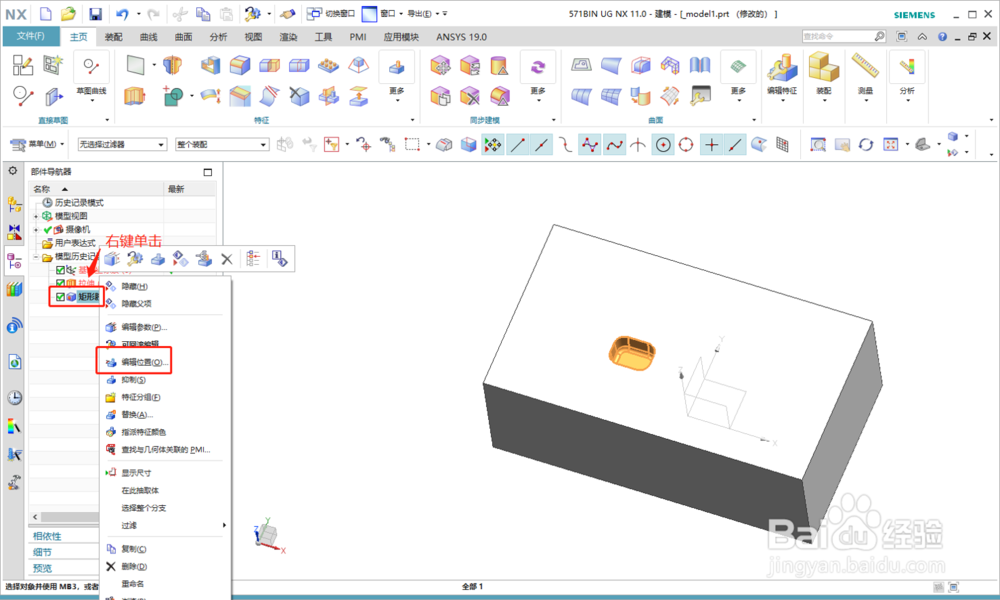1000x600 pixels.
Task: Choose 抑制(S) from context menu
Action: tap(133, 380)
